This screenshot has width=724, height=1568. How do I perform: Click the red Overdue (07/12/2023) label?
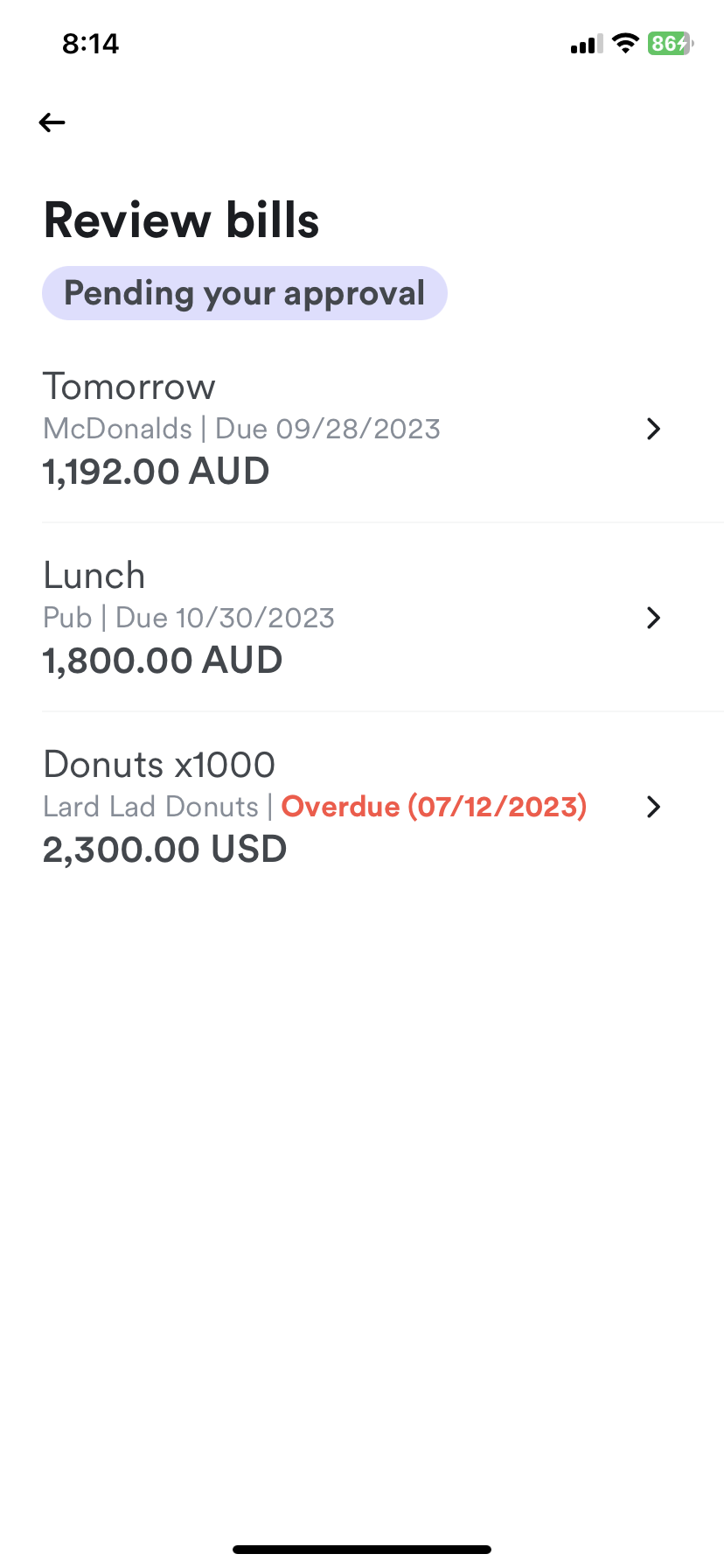434,807
